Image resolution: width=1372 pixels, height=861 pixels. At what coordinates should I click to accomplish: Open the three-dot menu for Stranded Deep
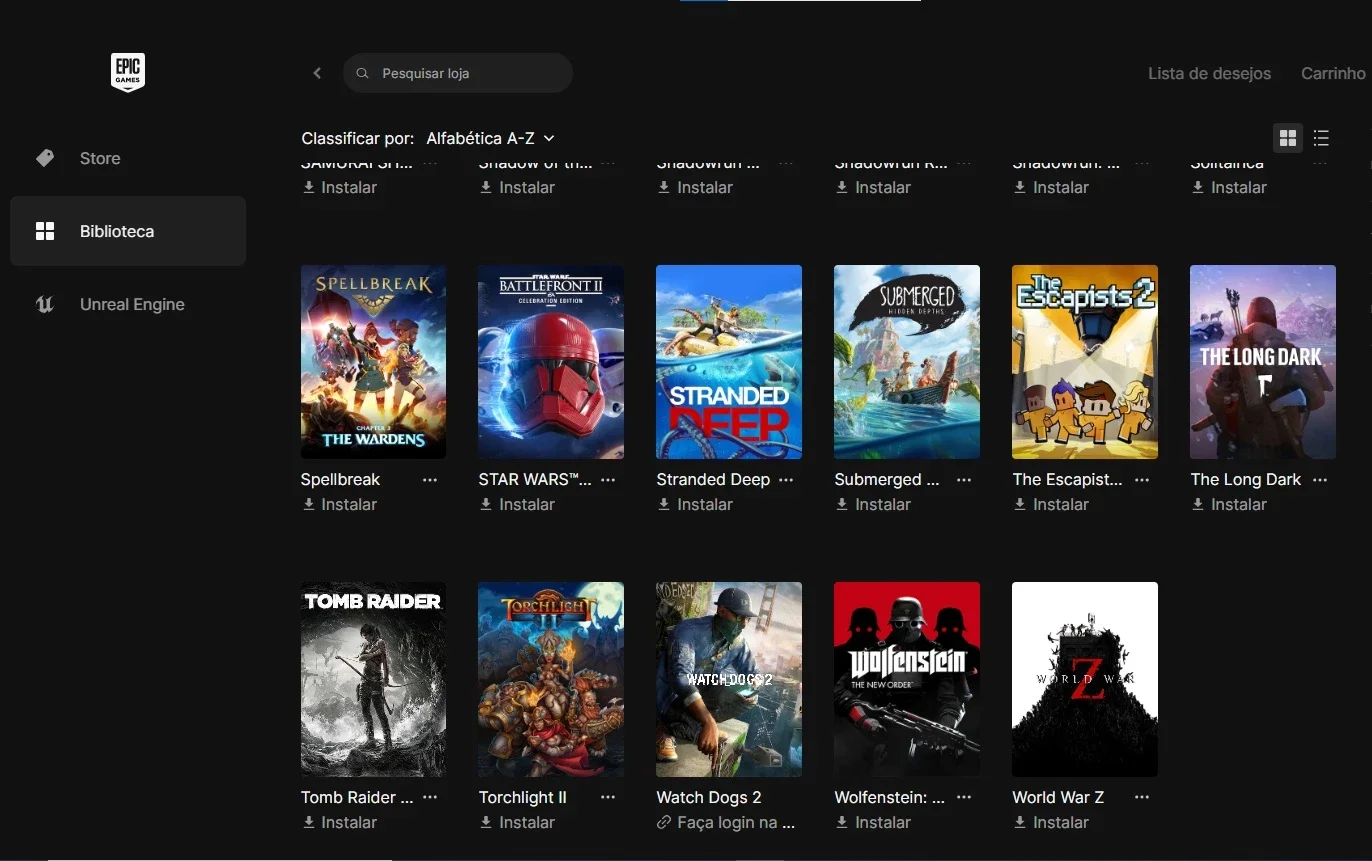coord(786,480)
